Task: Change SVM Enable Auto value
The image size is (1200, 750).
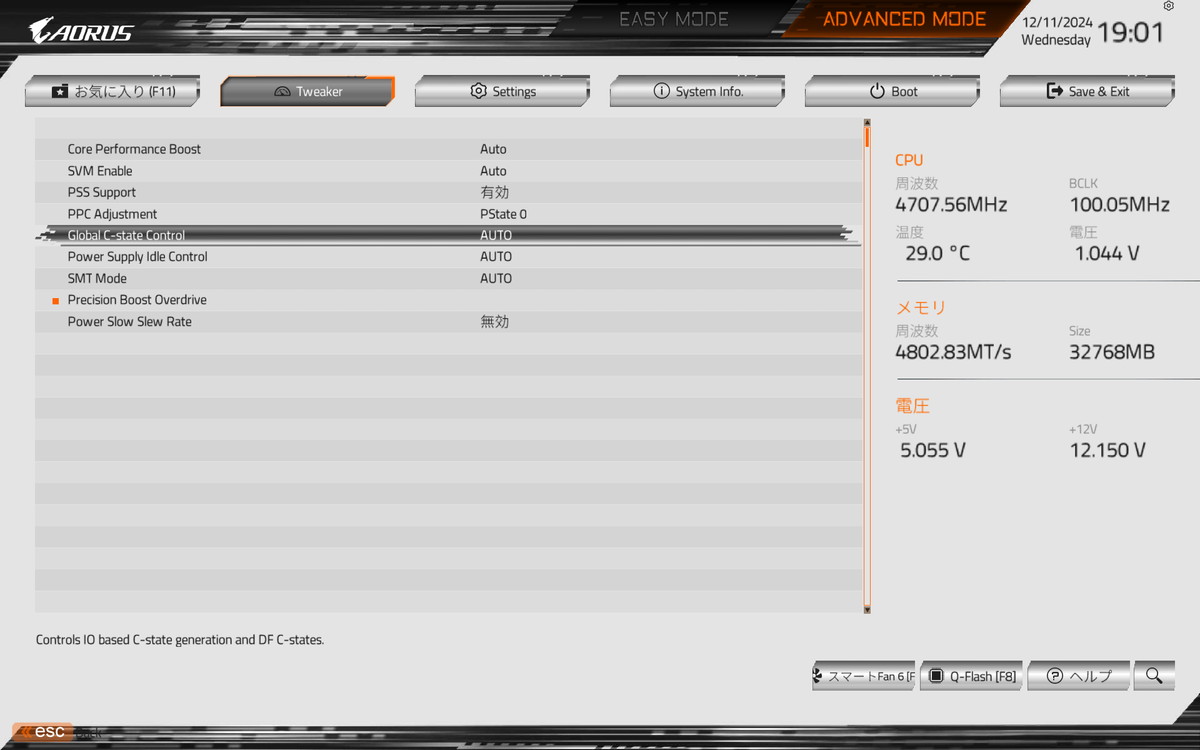Action: tap(493, 171)
